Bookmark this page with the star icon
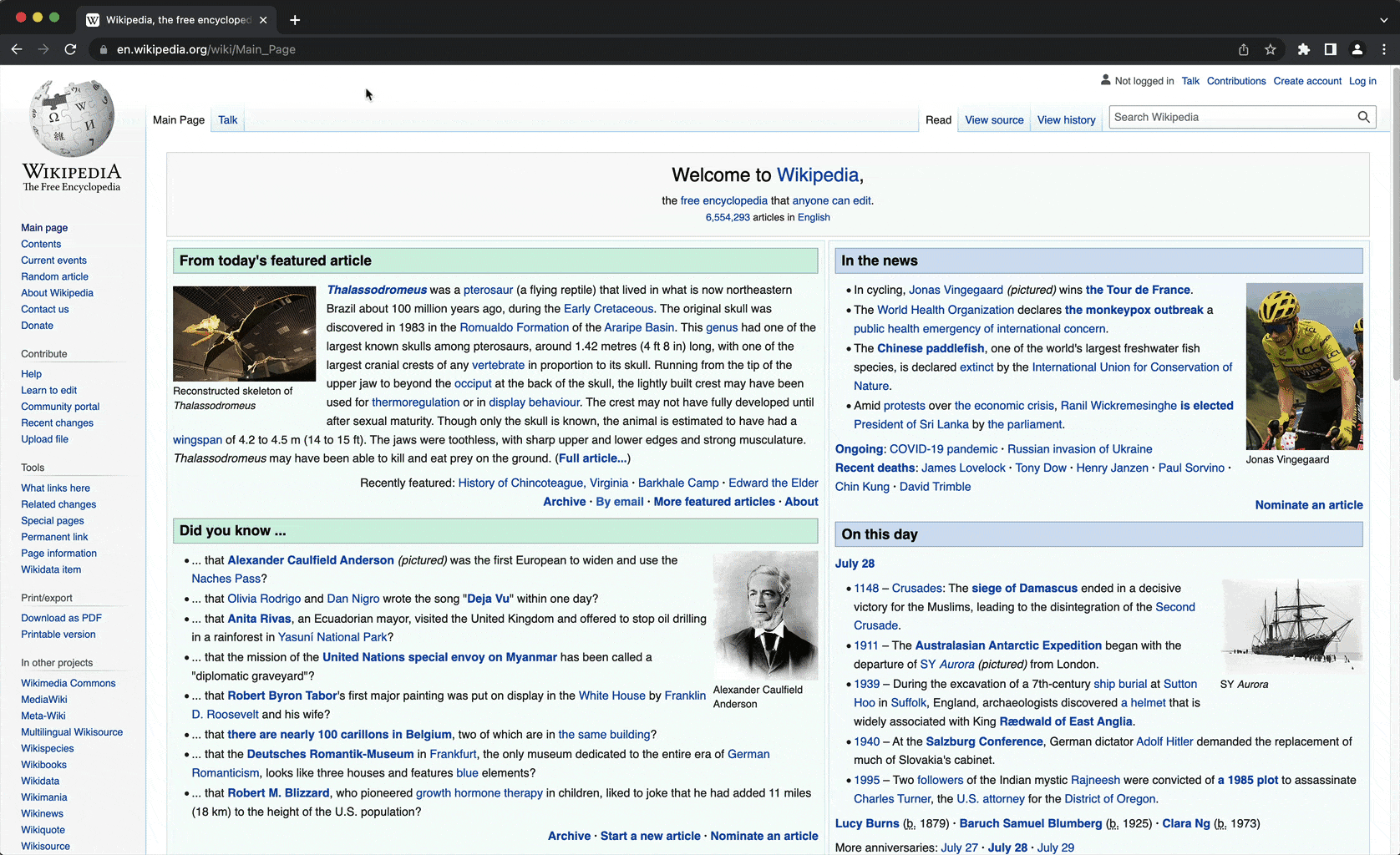This screenshot has width=1400, height=855. (x=1271, y=49)
